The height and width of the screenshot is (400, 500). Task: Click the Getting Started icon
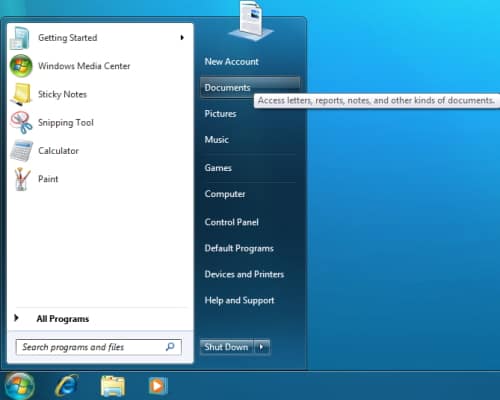tap(20, 38)
